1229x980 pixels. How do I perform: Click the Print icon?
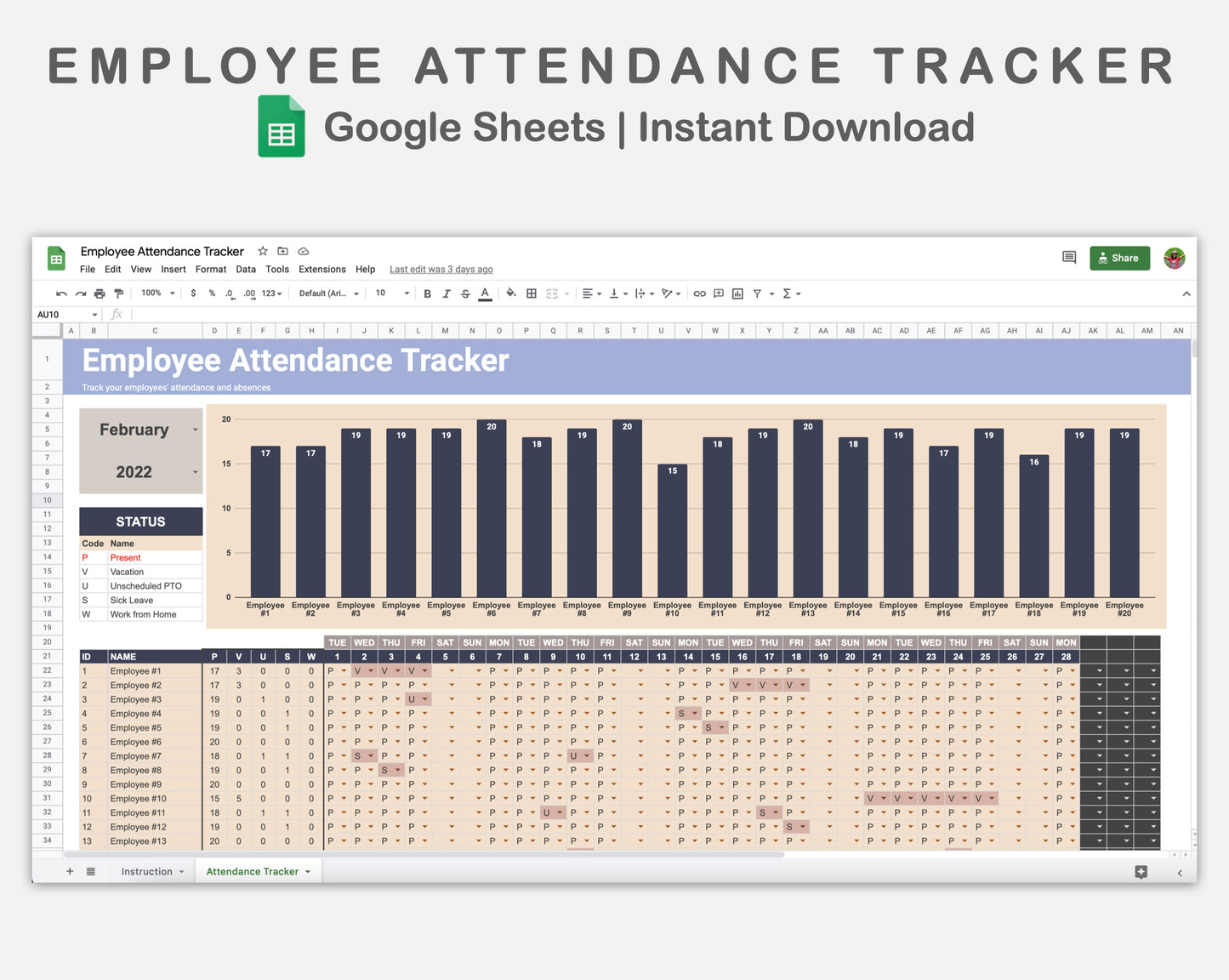point(100,293)
